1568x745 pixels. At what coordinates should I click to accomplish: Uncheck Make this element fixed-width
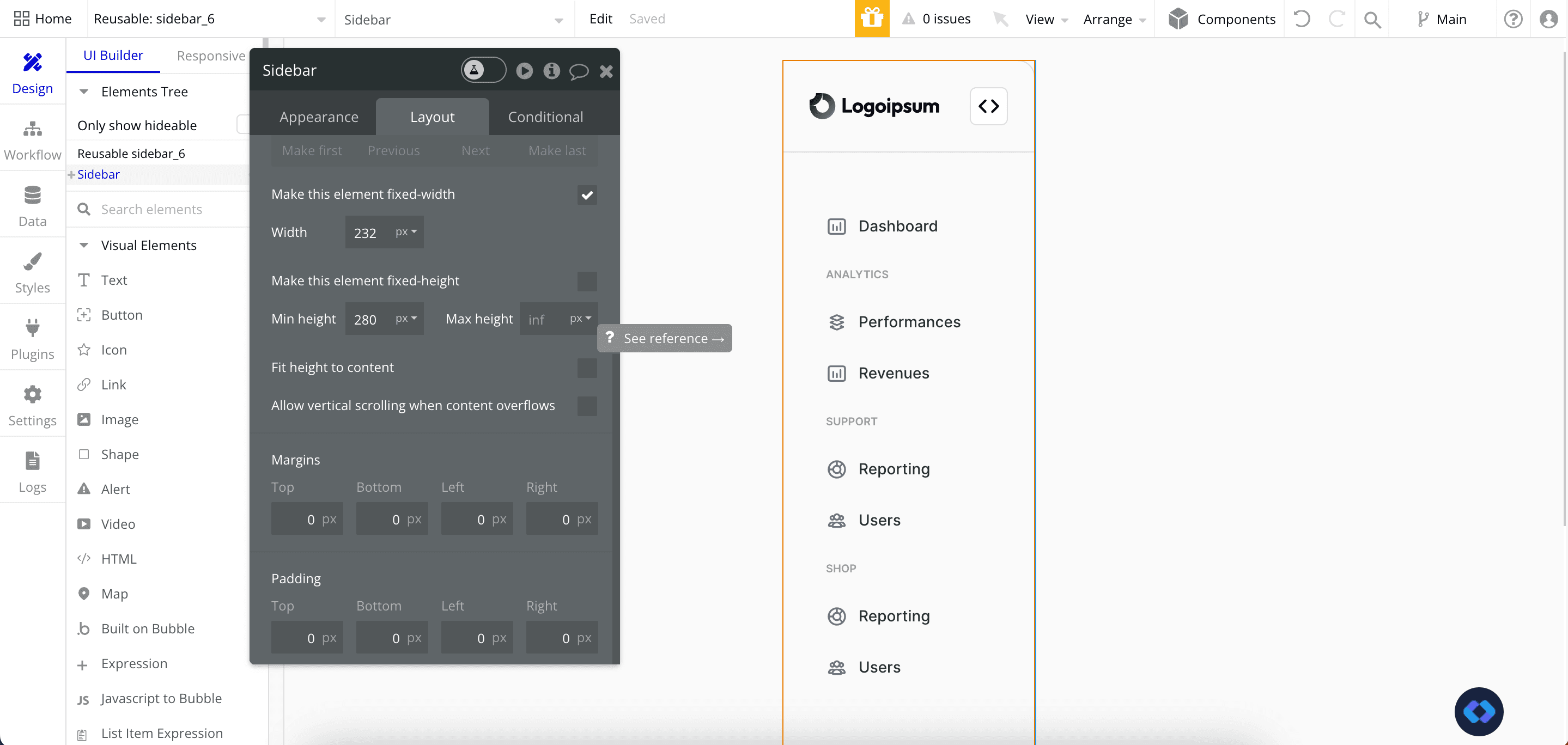coord(587,195)
